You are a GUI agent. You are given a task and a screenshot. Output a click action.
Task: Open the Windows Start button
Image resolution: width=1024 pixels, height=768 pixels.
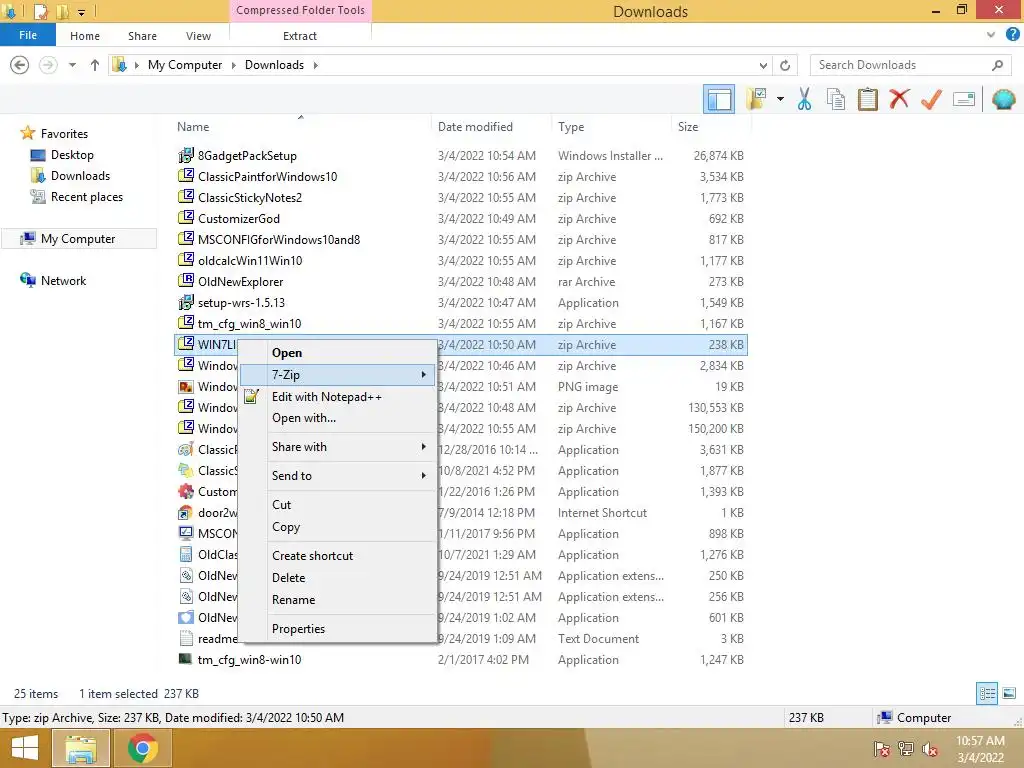(24, 748)
